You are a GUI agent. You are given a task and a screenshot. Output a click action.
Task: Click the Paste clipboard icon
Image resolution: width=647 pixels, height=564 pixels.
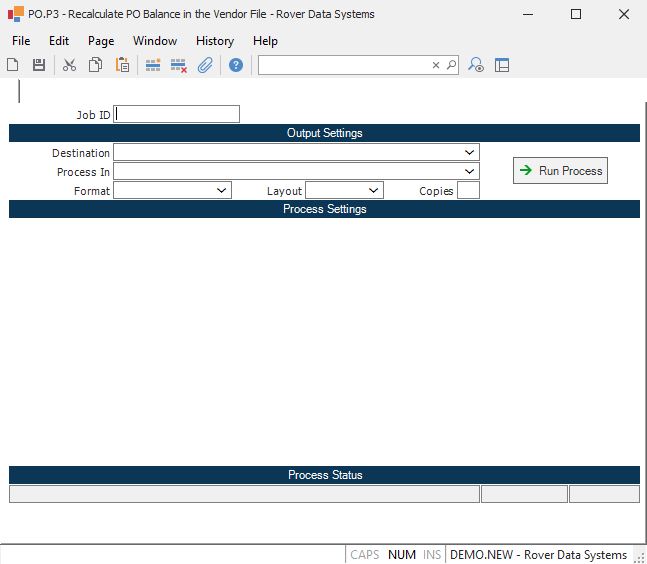point(122,65)
